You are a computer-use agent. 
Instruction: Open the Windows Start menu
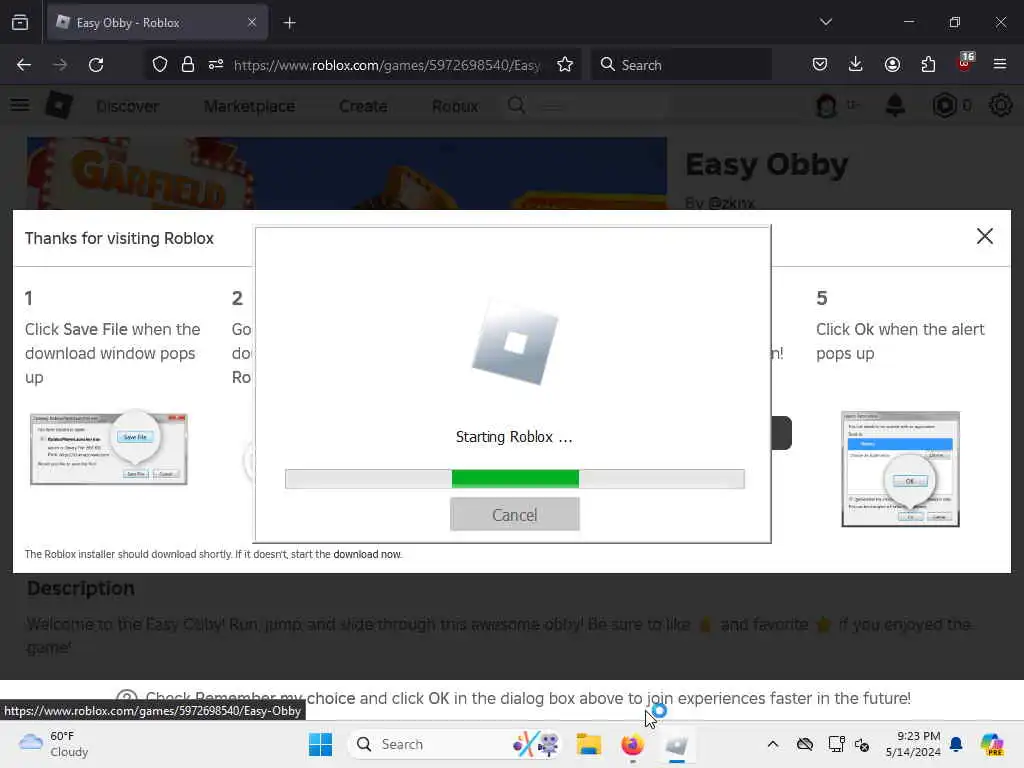pyautogui.click(x=320, y=744)
